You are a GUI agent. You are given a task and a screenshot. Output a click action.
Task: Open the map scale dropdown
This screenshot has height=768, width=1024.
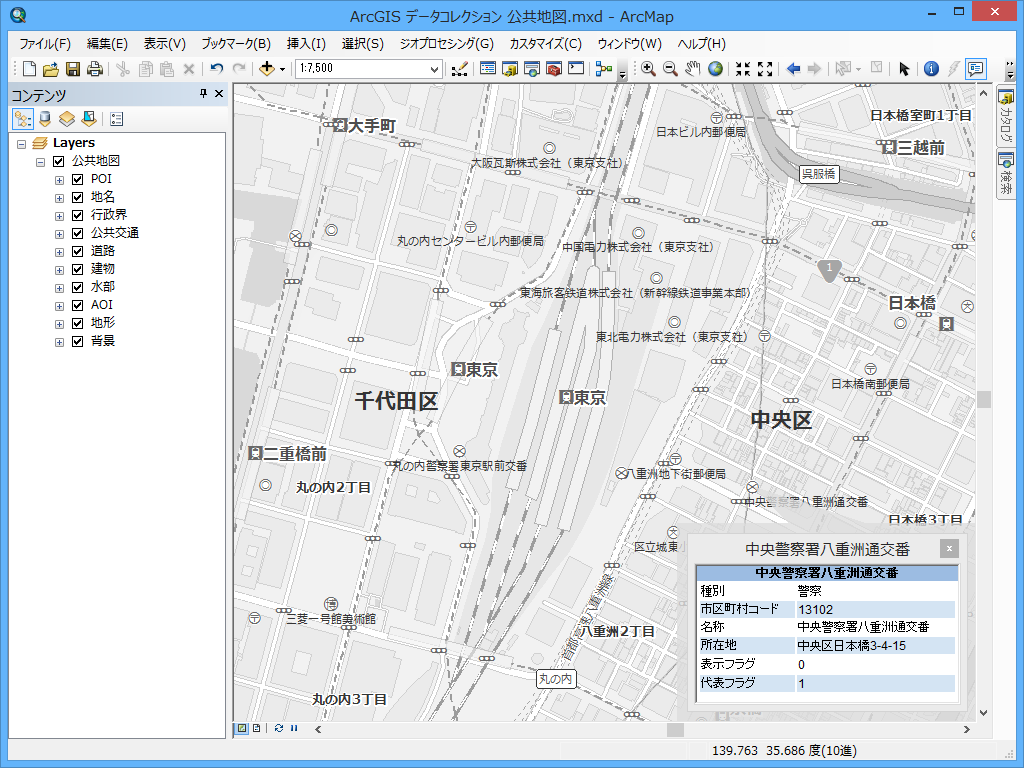434,69
